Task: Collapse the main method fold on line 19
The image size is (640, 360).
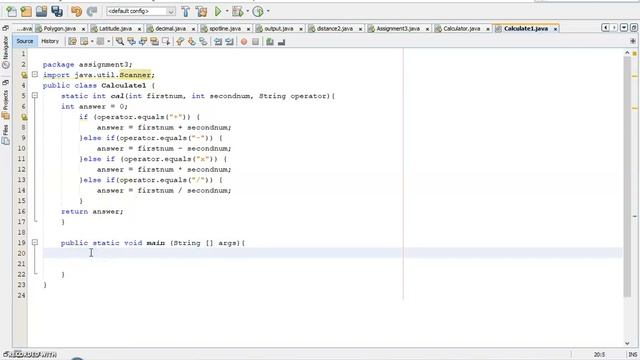Action: tap(35, 242)
